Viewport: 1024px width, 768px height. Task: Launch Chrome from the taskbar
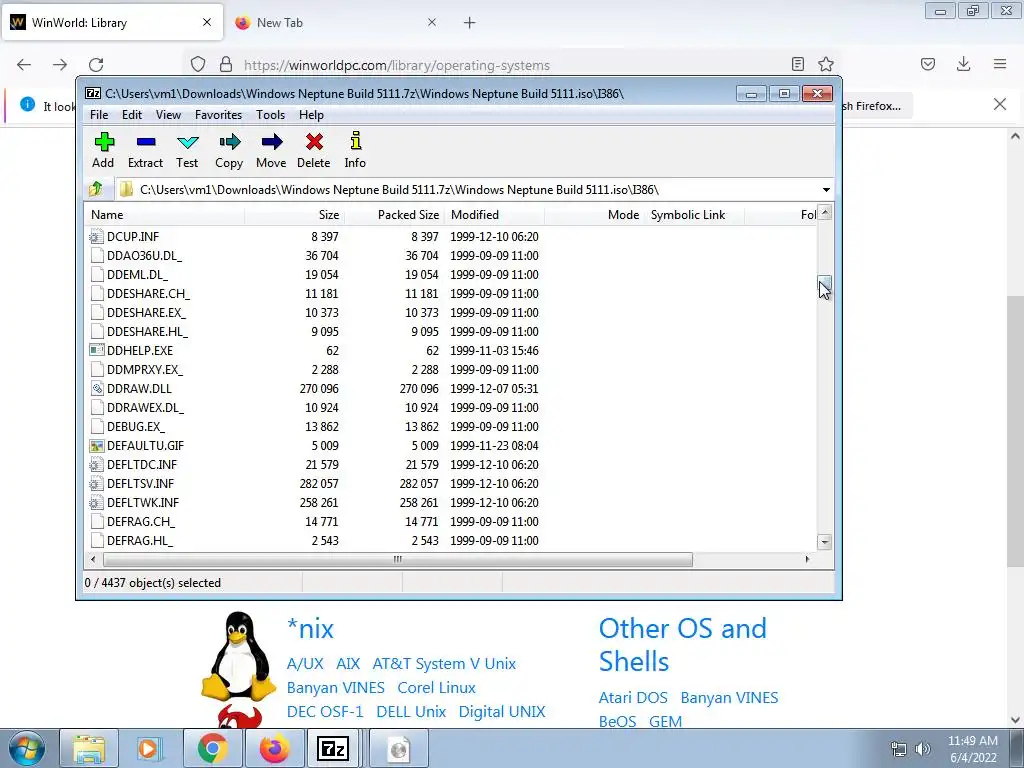pos(212,748)
